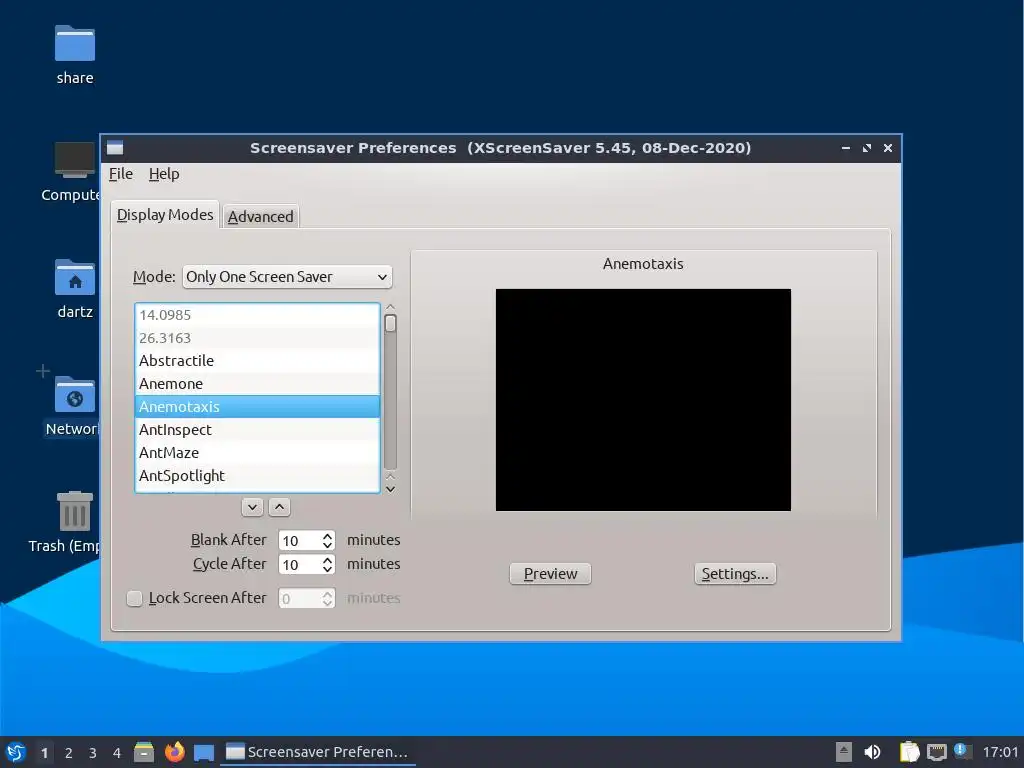The image size is (1024, 768).
Task: Click the previous screensaver up-arrow button
Action: [x=280, y=507]
